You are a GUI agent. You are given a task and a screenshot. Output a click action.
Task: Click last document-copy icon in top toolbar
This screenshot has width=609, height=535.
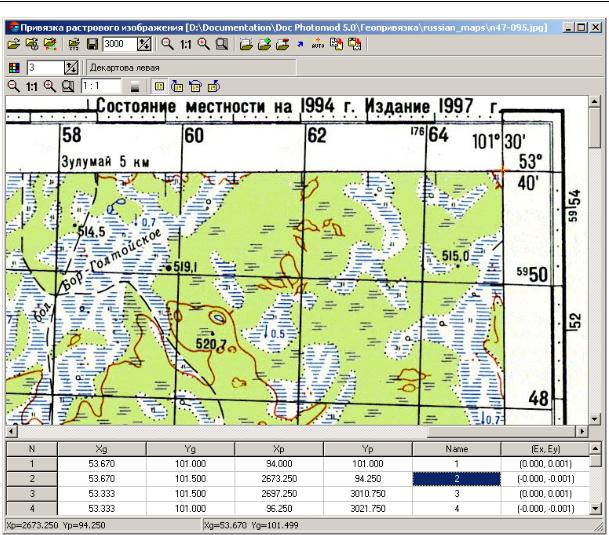click(x=355, y=44)
